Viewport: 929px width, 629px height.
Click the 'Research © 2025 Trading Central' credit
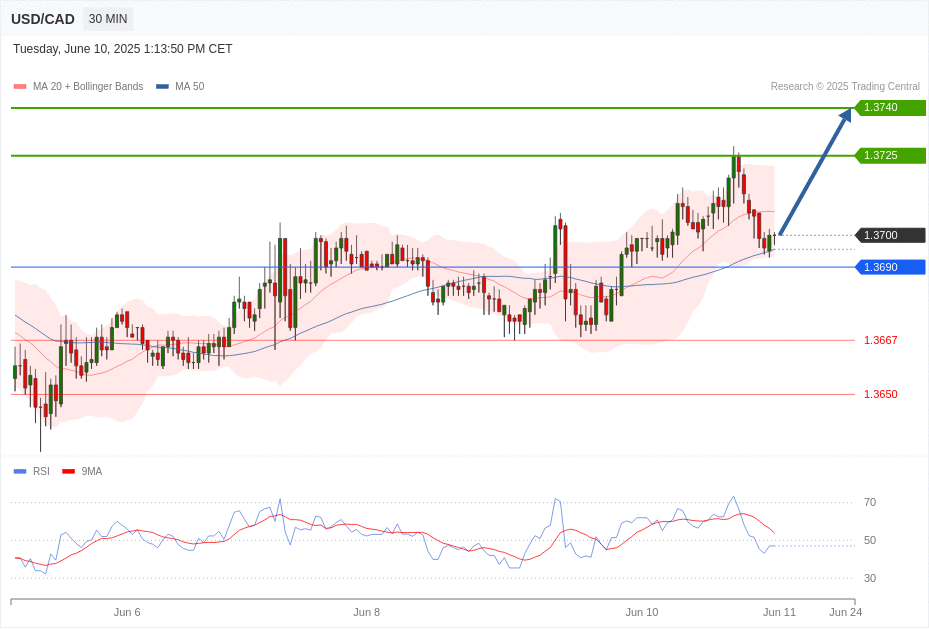coord(845,86)
